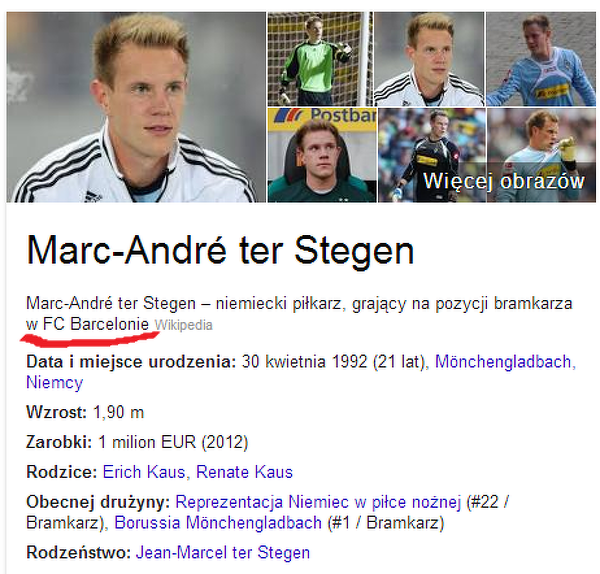Click the Zarobki 1 milion EUR text
Viewport: 600px width, 574px height.
(173, 442)
